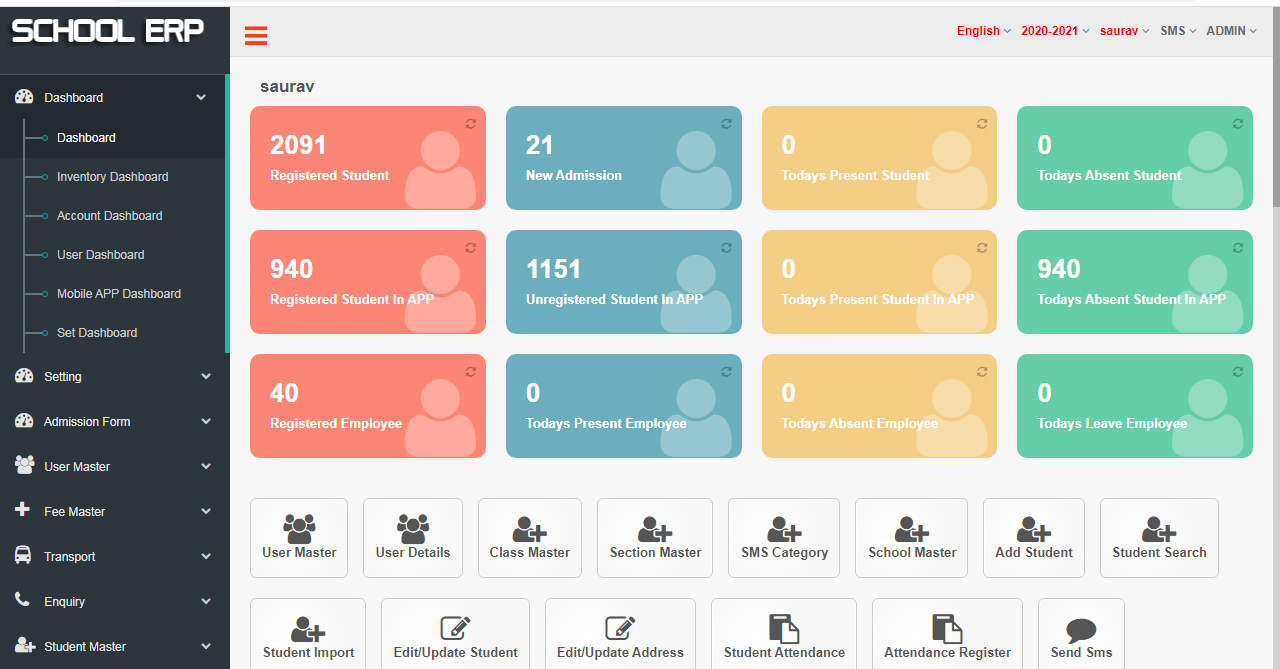Click the Add Student shortcut icon
Screen dimensions: 1280x669
pos(1033,529)
